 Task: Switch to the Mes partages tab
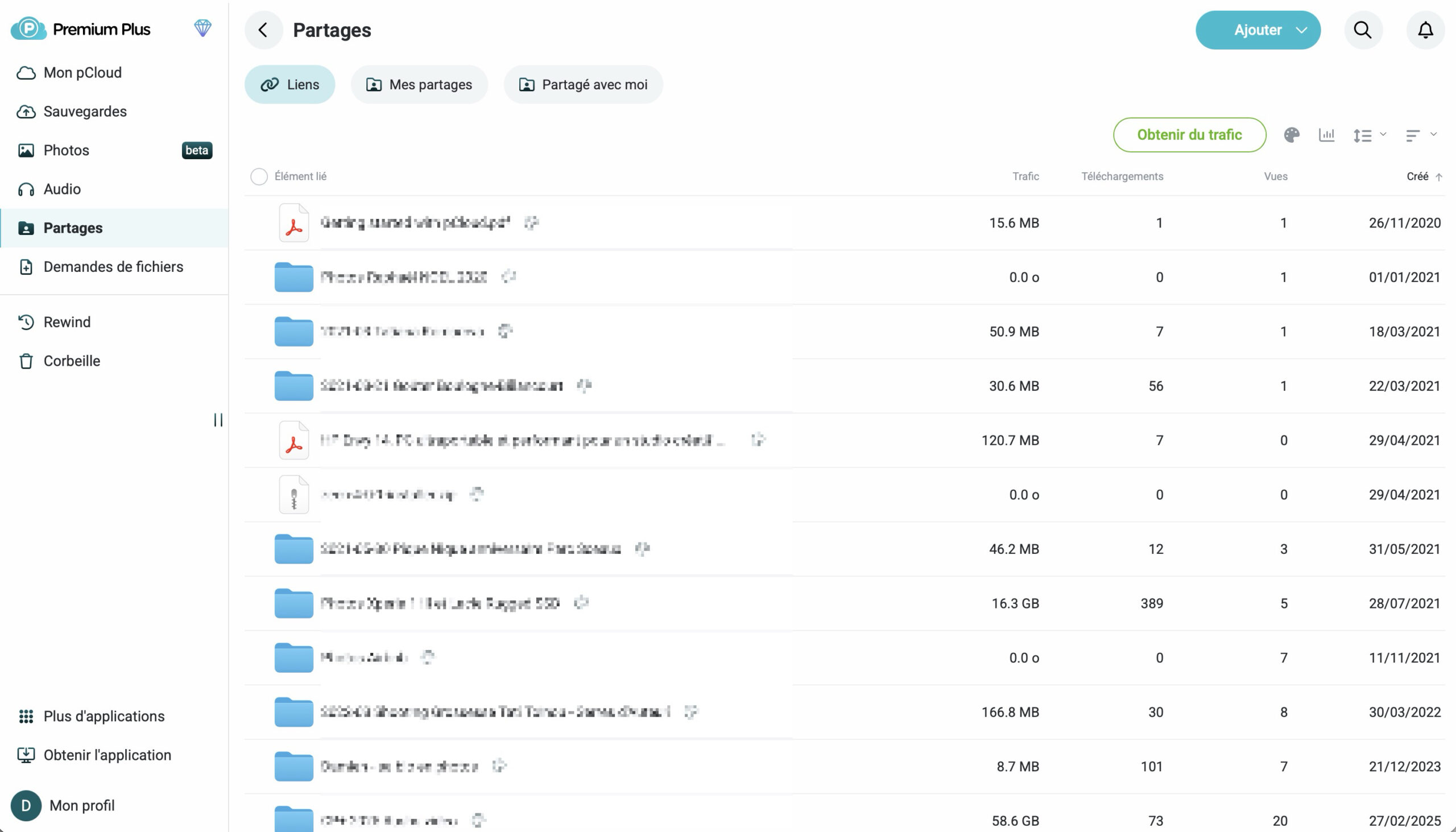click(x=419, y=85)
